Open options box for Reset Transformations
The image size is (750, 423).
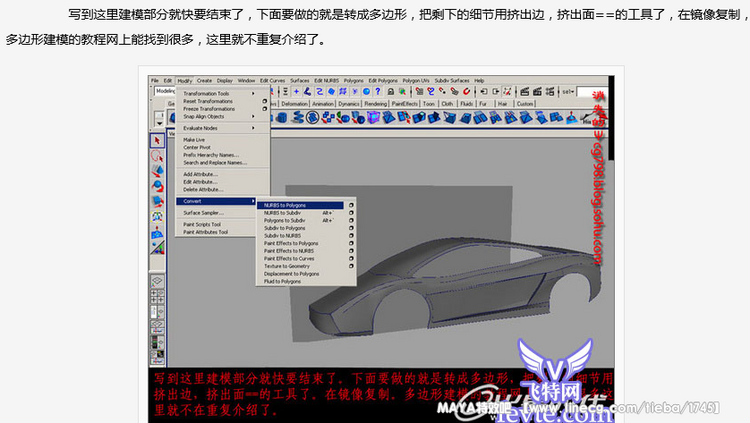(x=265, y=101)
